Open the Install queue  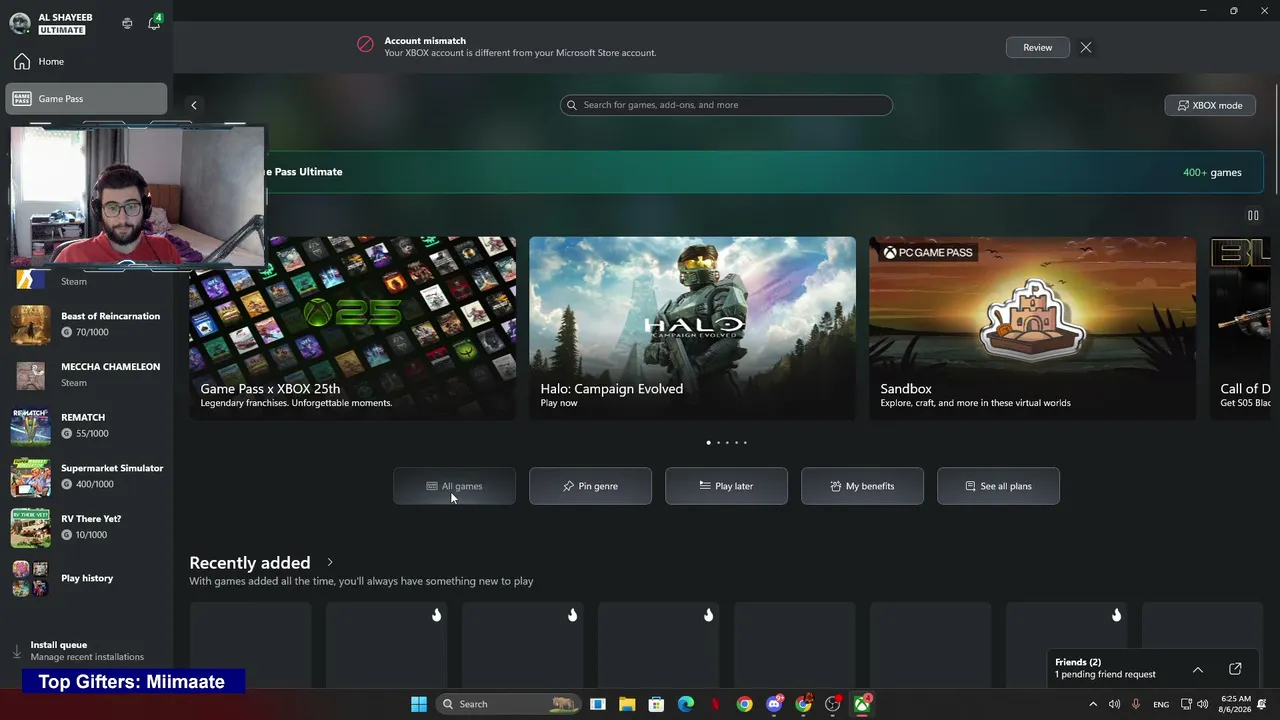86,651
